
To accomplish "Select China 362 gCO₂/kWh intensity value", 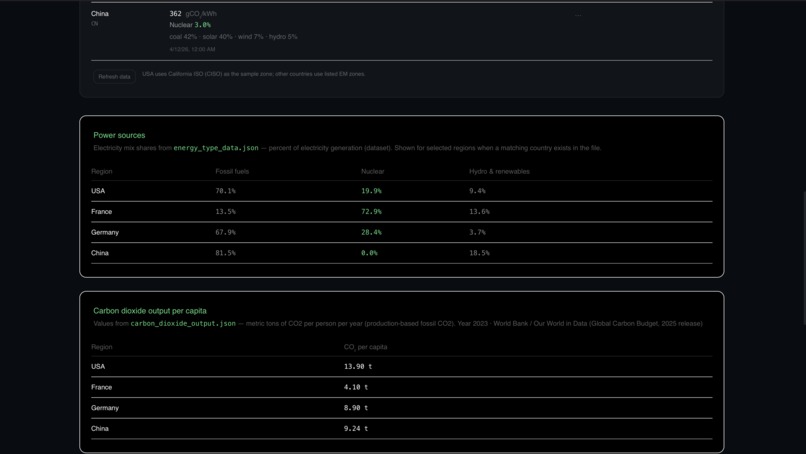I will coord(193,14).
